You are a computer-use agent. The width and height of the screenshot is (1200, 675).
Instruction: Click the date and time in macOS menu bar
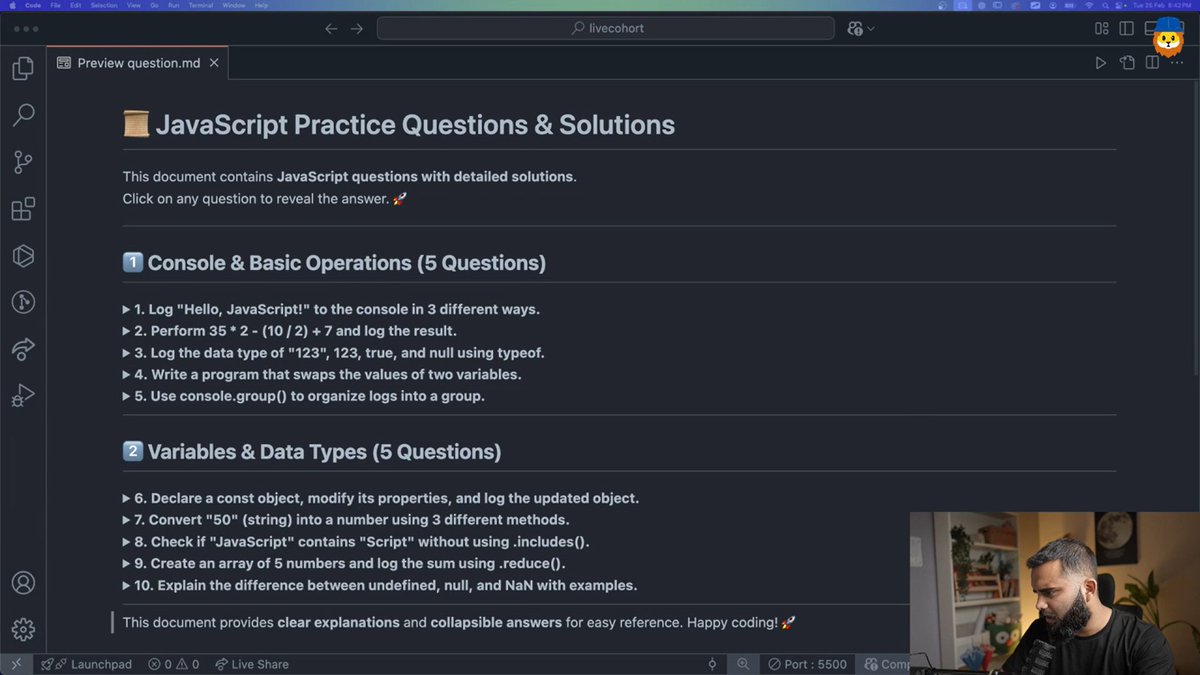(1163, 5)
